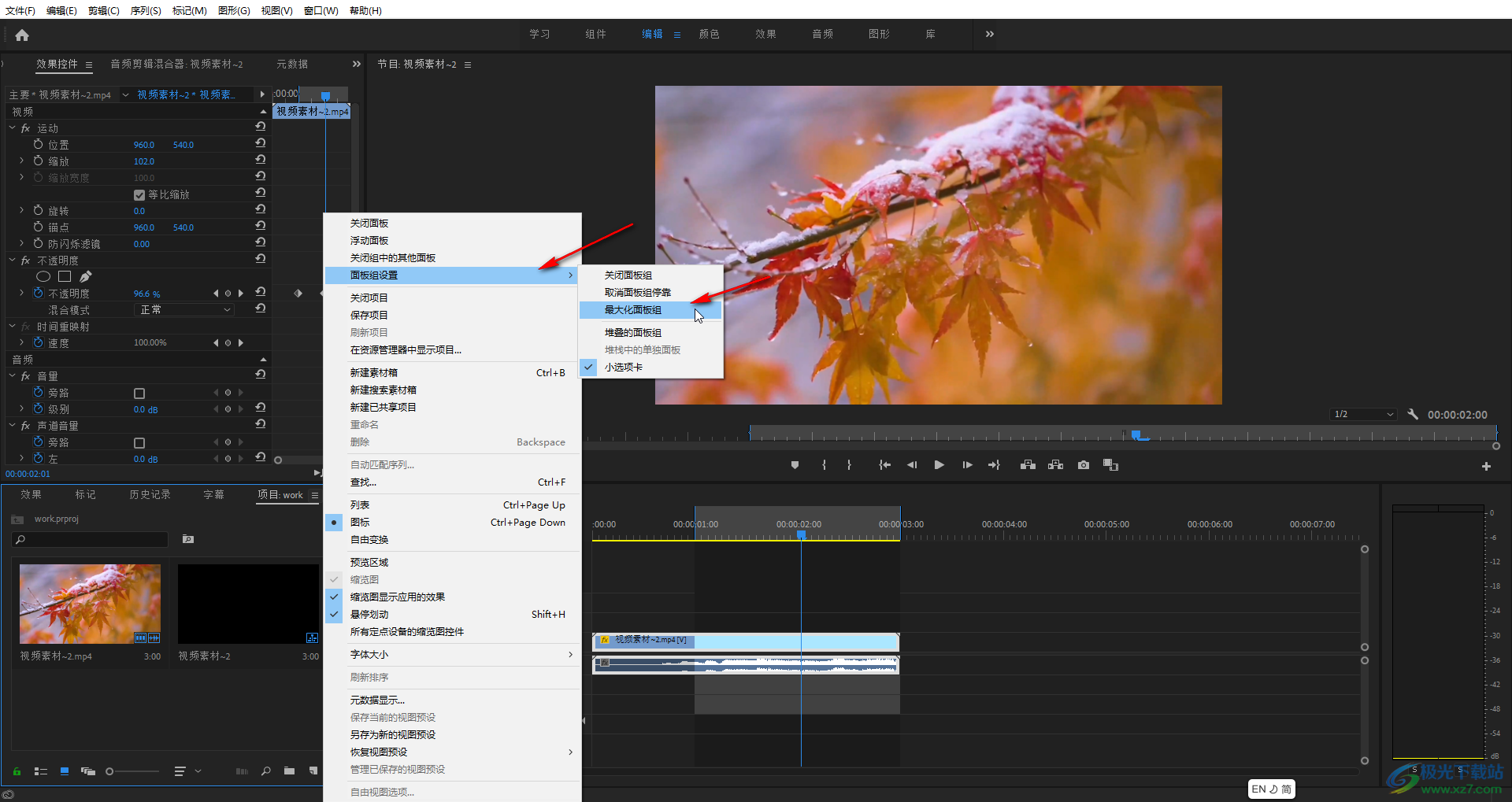Expand workspace overflow chevron in top bar
Image resolution: width=1512 pixels, height=802 pixels.
coord(990,34)
